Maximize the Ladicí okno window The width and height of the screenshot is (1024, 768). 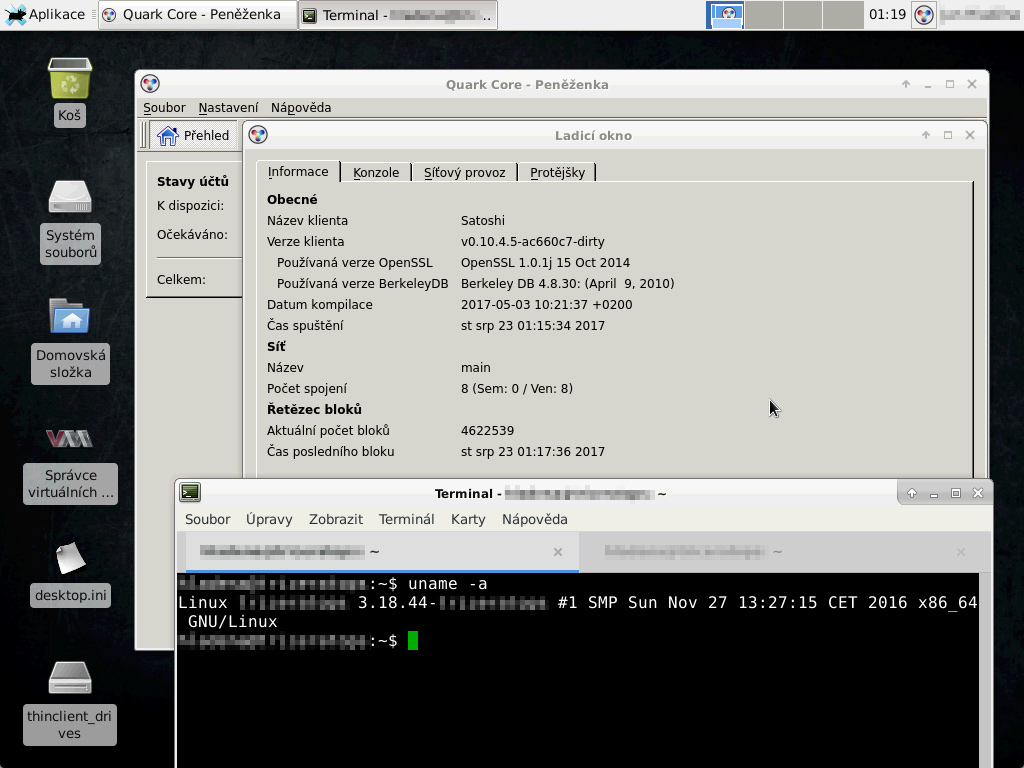coord(948,135)
